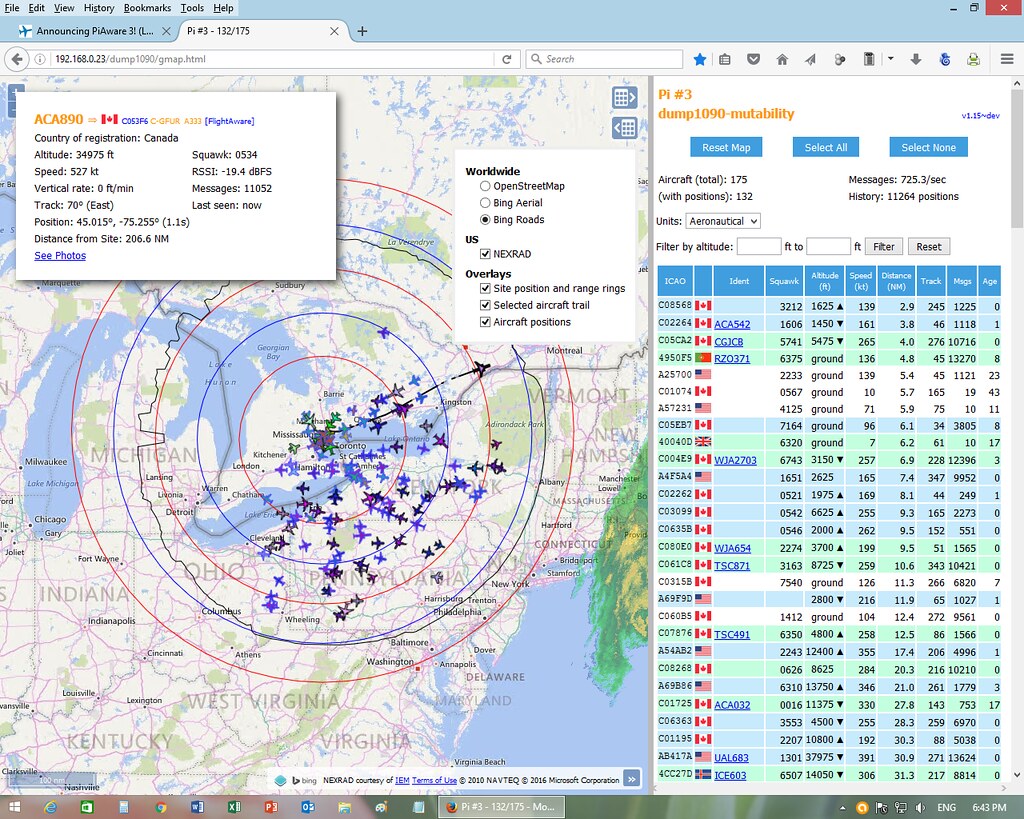
Task: Launch Internet Explorer from the taskbar
Action: tap(50, 807)
